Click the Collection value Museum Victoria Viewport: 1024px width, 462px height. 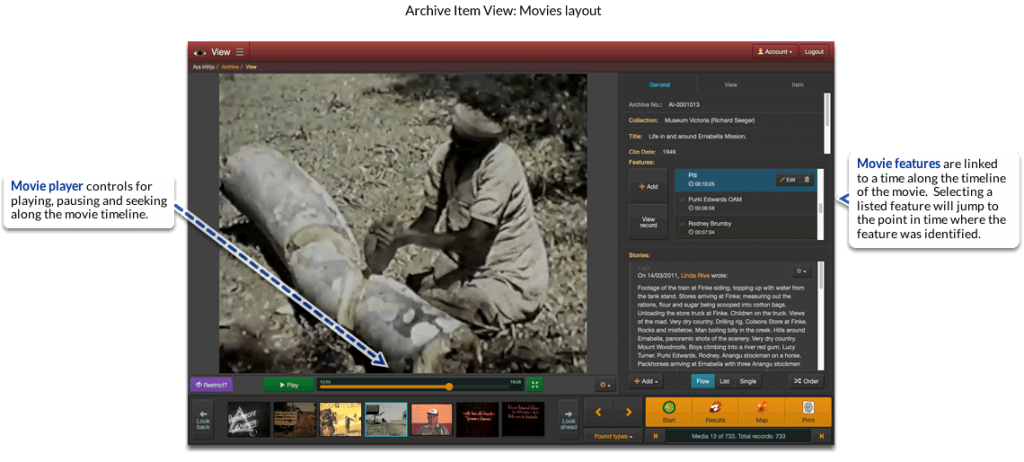[711, 120]
